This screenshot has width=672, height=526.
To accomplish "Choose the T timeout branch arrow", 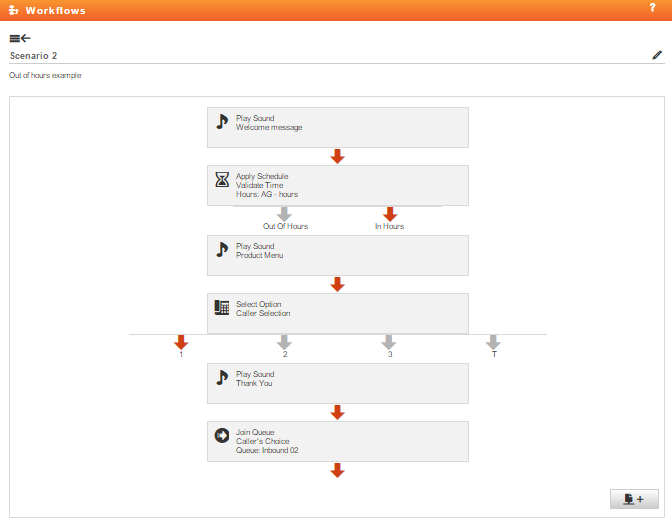I will [x=493, y=343].
